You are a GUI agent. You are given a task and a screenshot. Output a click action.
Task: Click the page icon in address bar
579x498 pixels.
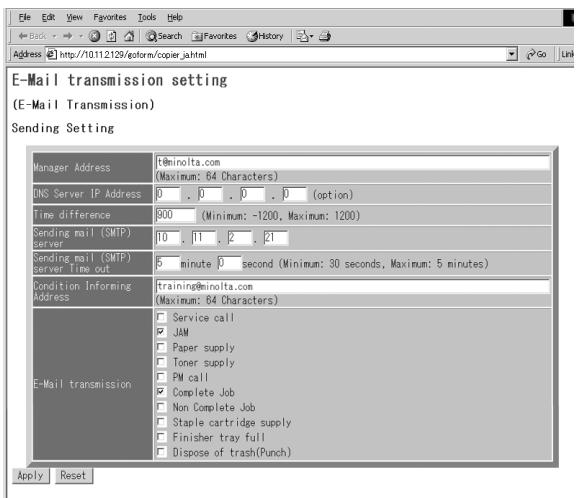tap(51, 55)
